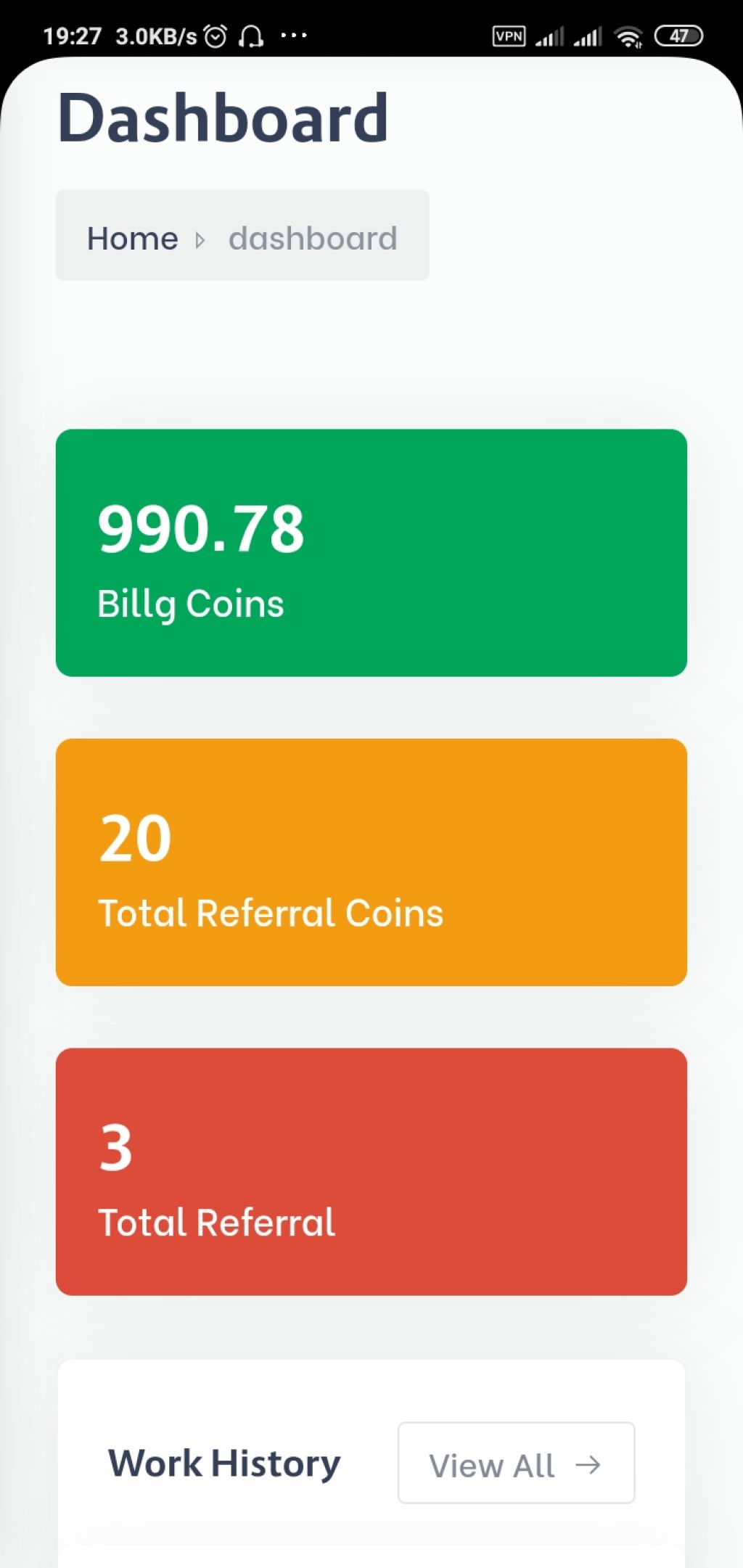Click the Work History heading
Screen dimensions: 743x1568
(224, 1463)
